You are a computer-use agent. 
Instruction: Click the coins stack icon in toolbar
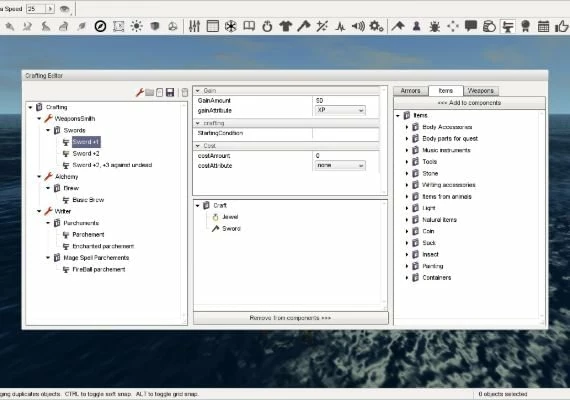489,26
